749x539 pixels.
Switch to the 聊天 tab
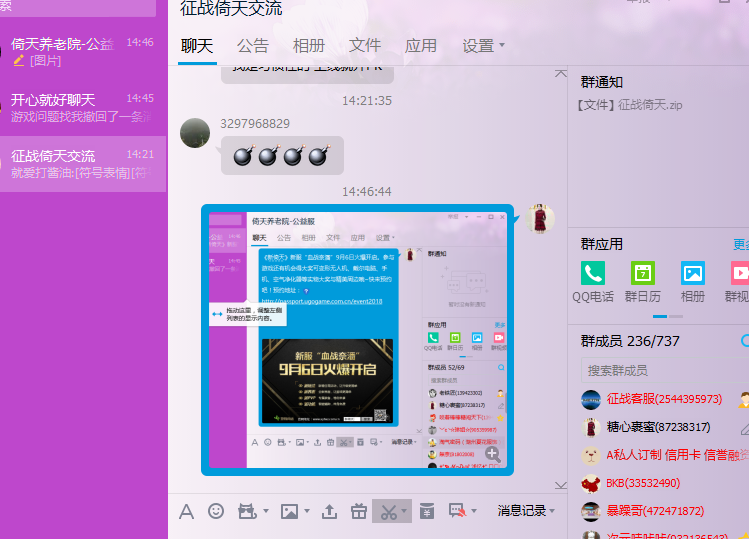pyautogui.click(x=197, y=46)
